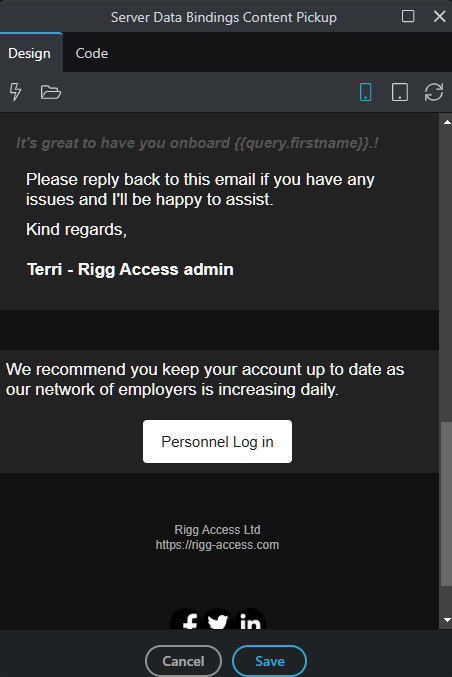
Task: Click the vertical scrollbar thumb
Action: click(446, 504)
